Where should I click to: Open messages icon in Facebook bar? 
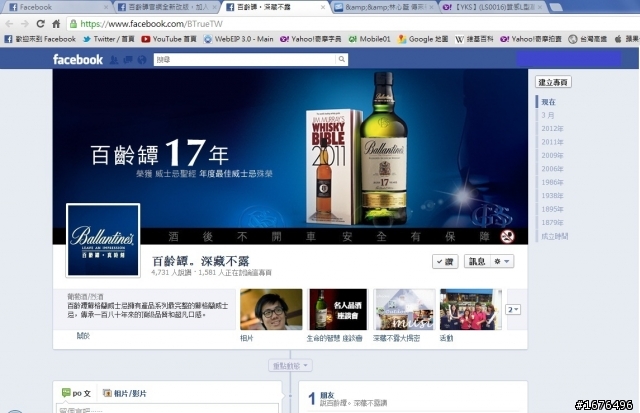pos(128,60)
